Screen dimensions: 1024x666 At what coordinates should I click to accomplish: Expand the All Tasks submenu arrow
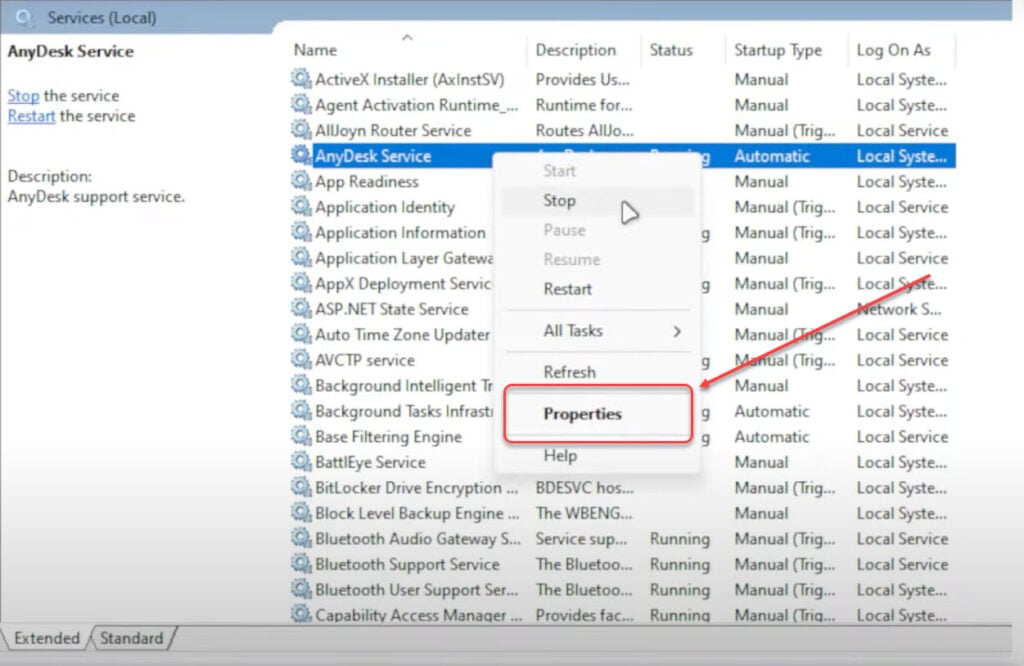(x=677, y=331)
